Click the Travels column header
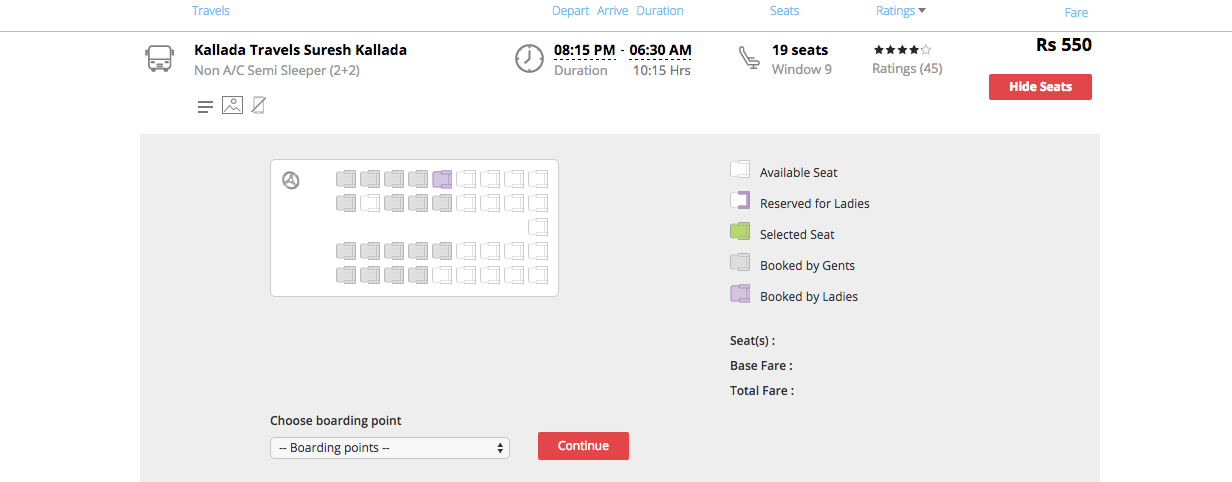1232x482 pixels. [x=210, y=11]
